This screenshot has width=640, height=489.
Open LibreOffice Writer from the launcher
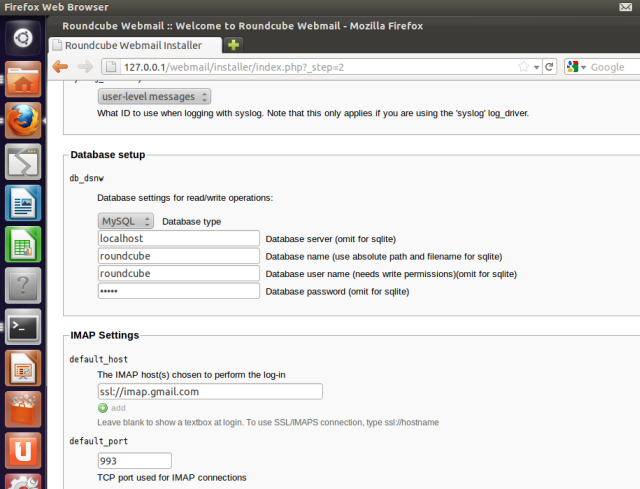point(22,203)
